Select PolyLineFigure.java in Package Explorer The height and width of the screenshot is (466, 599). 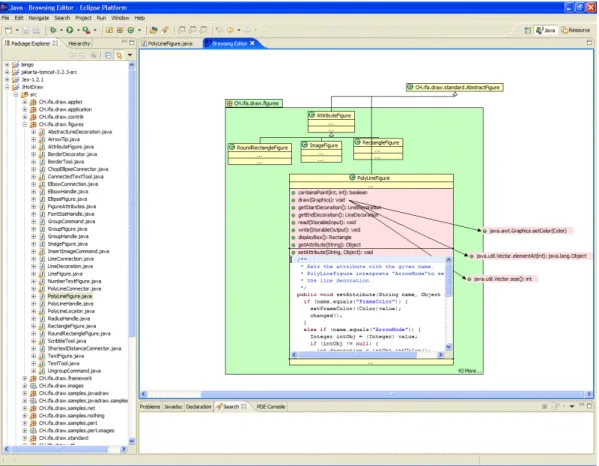[70, 296]
